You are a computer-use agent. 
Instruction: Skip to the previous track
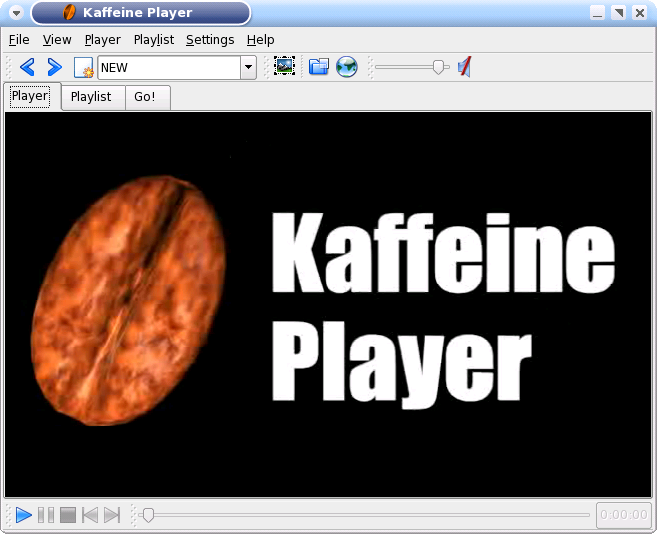point(90,515)
